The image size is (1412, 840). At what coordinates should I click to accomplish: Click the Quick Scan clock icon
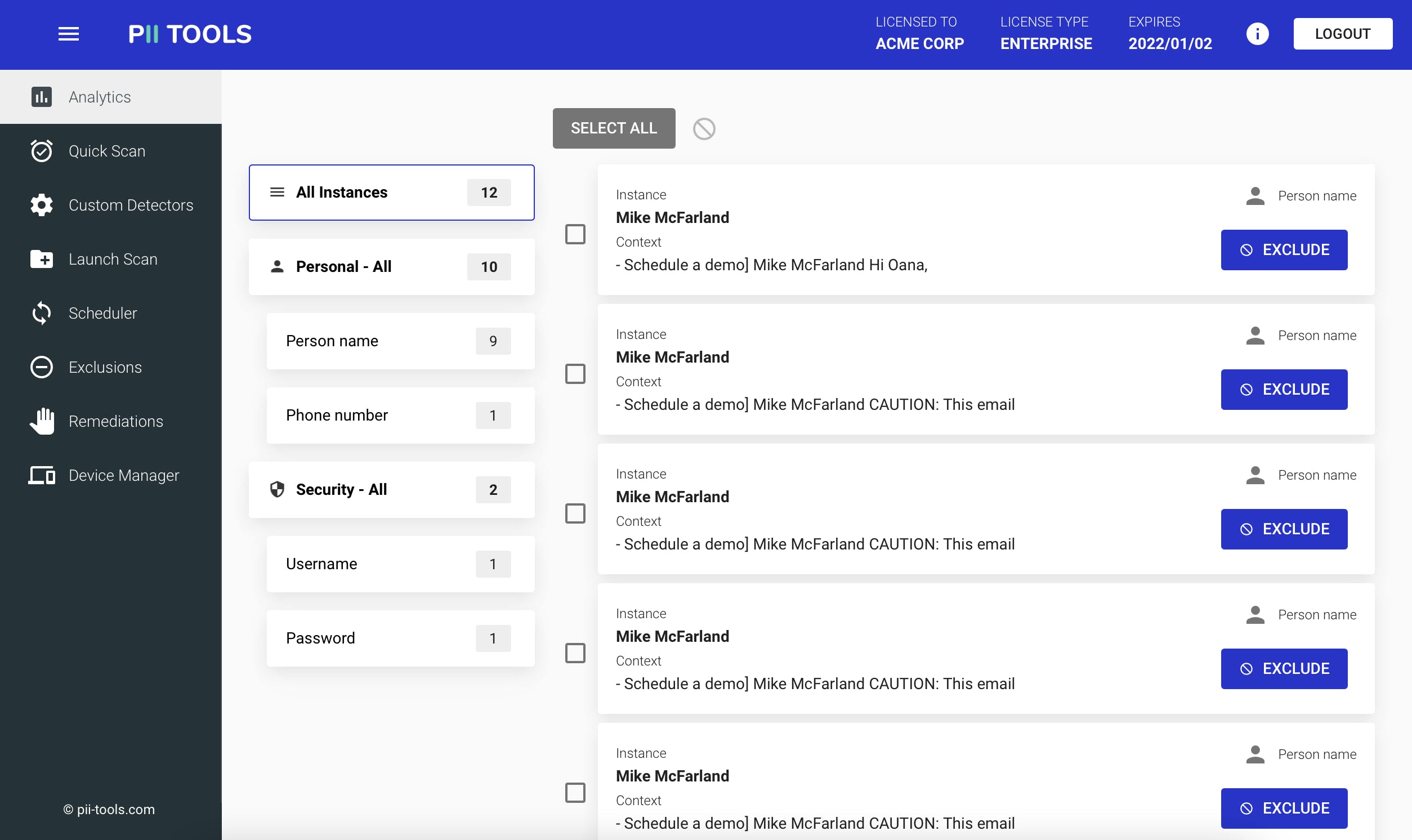(41, 151)
